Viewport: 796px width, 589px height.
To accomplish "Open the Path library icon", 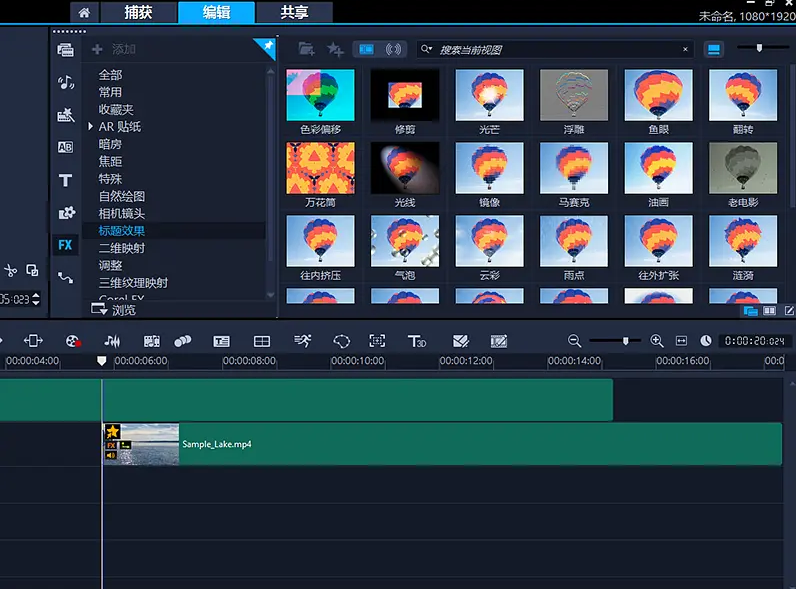I will 65,278.
